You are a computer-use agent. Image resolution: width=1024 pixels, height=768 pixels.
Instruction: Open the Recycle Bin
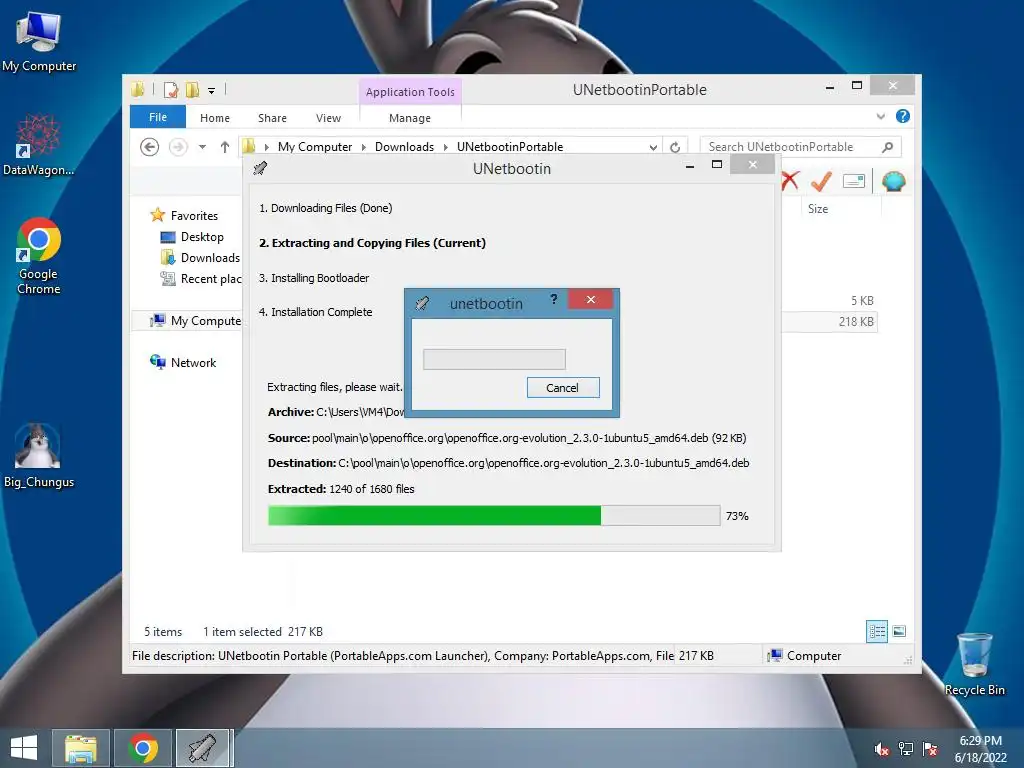click(974, 664)
